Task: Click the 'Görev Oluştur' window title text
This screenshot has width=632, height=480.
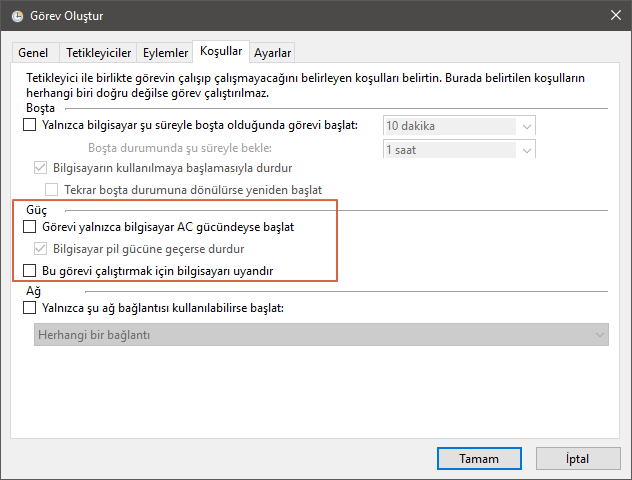Action: point(67,16)
